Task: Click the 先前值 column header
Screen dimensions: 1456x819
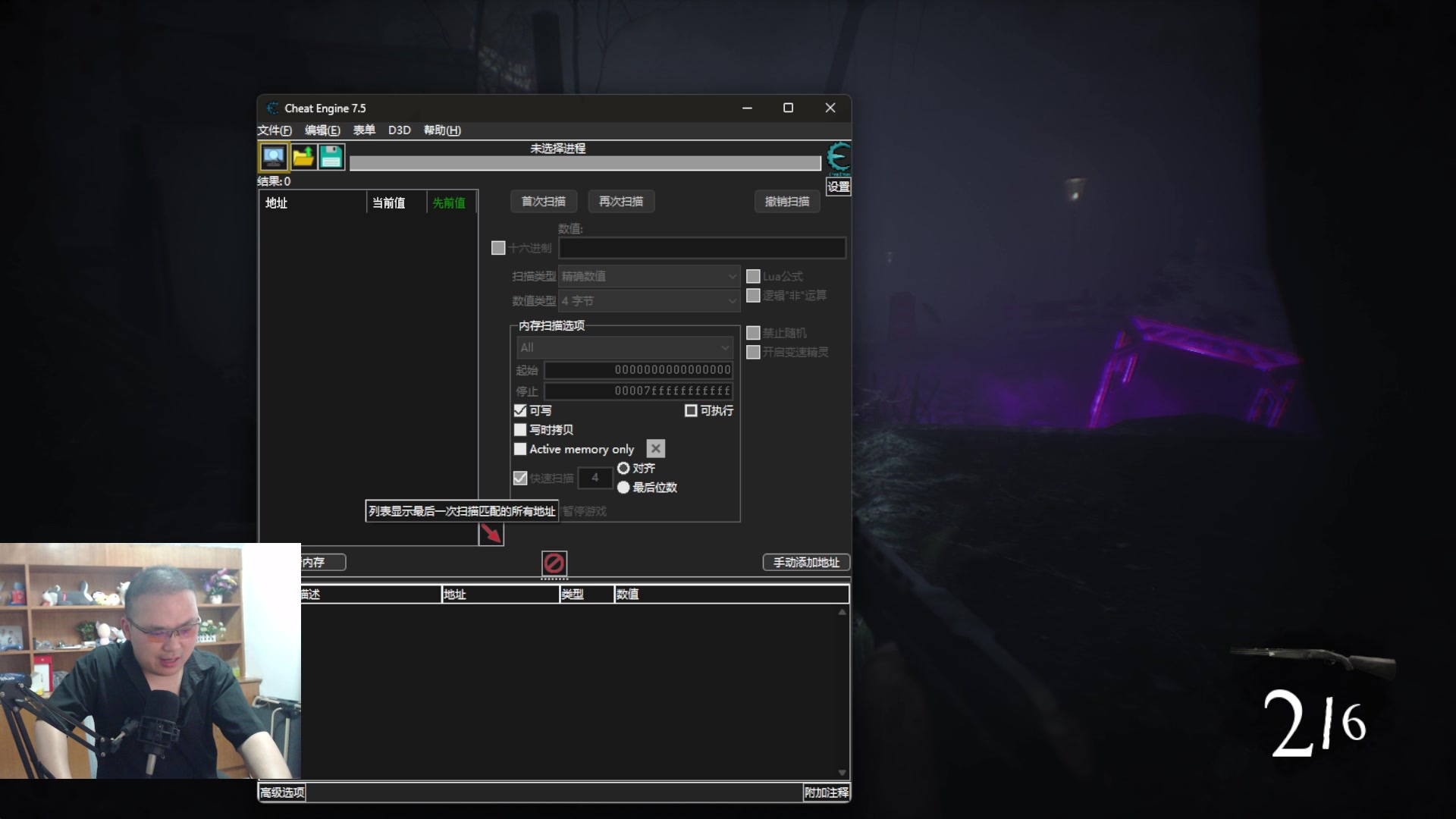Action: click(452, 203)
